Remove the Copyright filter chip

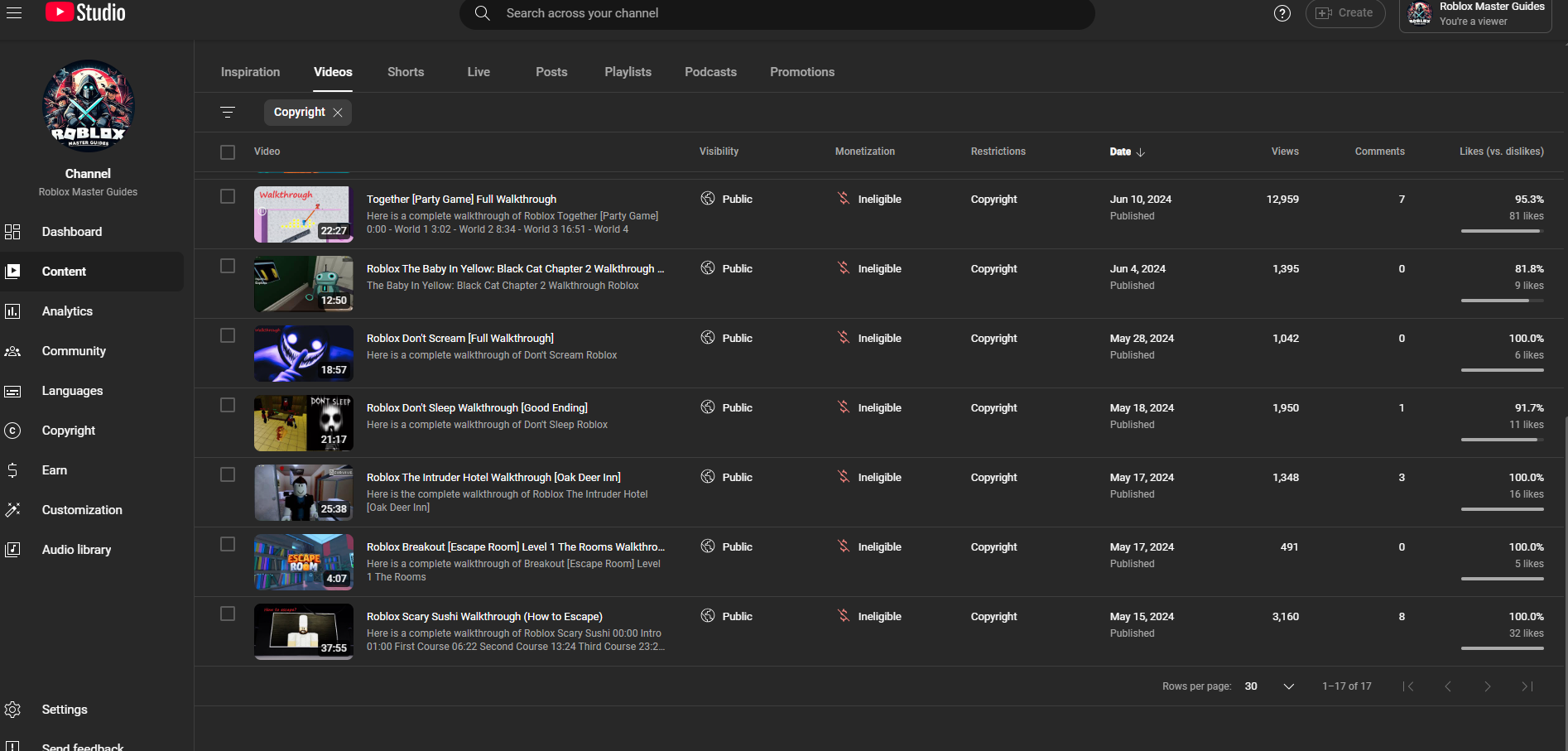coord(338,113)
